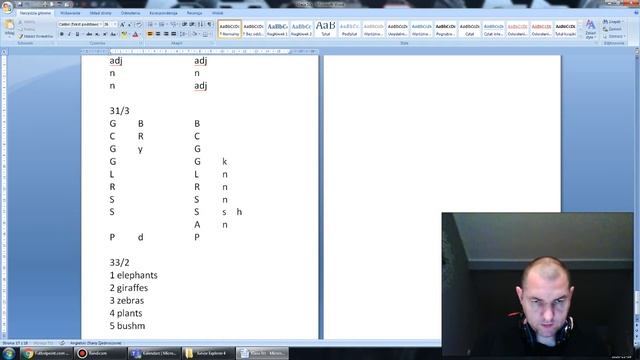640x360 pixels.
Task: Apply the Cytat style
Action: 469,29
